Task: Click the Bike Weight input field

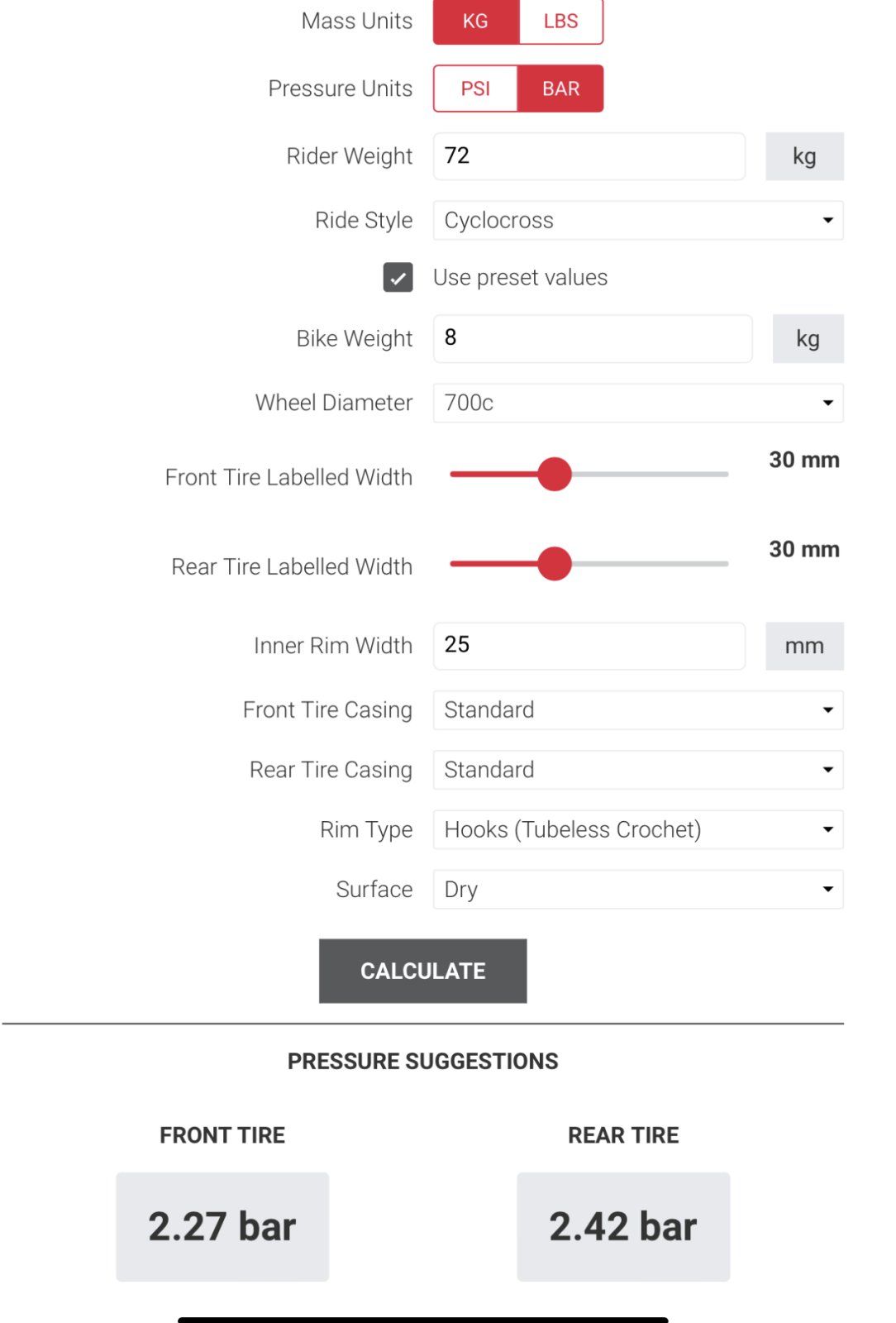Action: (592, 338)
